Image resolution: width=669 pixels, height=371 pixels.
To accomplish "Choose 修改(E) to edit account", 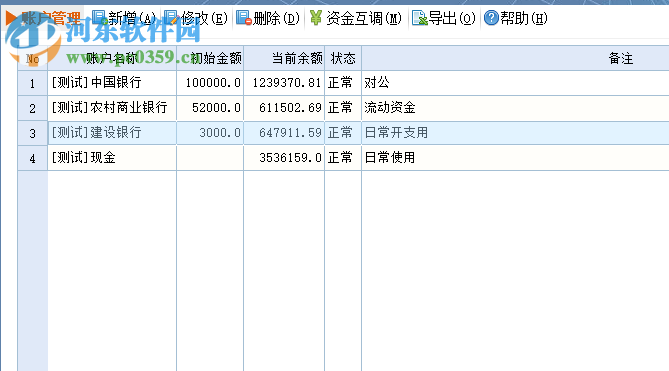I will pyautogui.click(x=196, y=18).
